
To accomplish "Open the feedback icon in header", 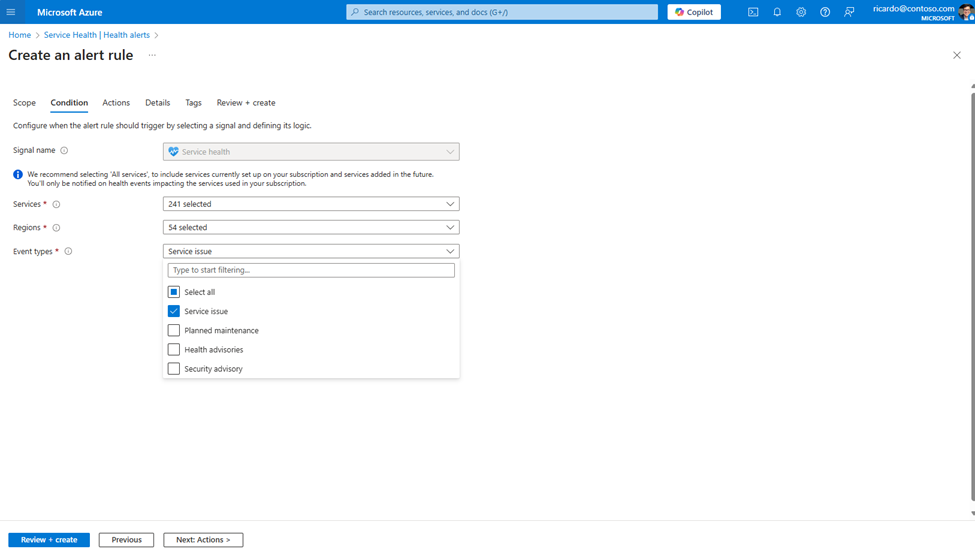I will pyautogui.click(x=849, y=12).
